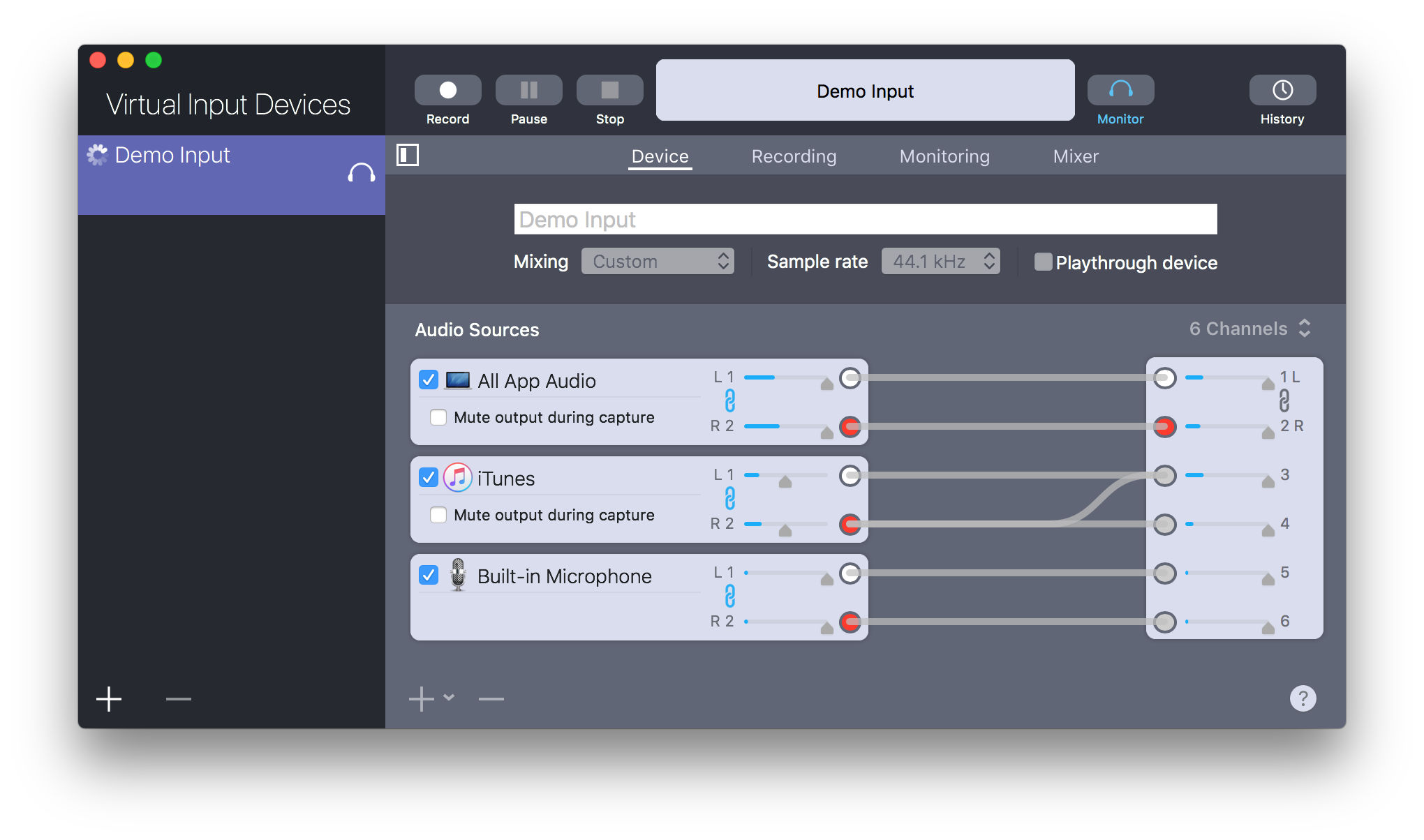Open the History panel

pos(1282,90)
